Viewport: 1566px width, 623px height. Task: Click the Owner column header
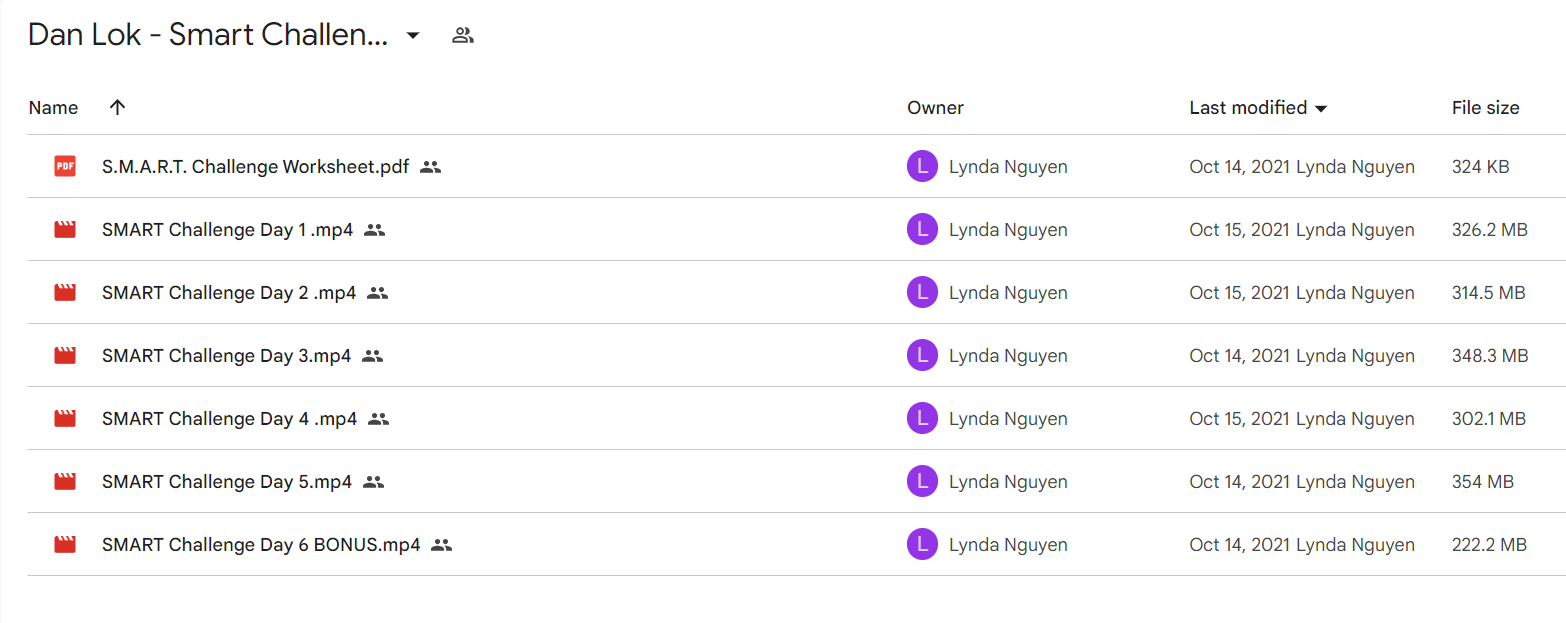click(935, 108)
